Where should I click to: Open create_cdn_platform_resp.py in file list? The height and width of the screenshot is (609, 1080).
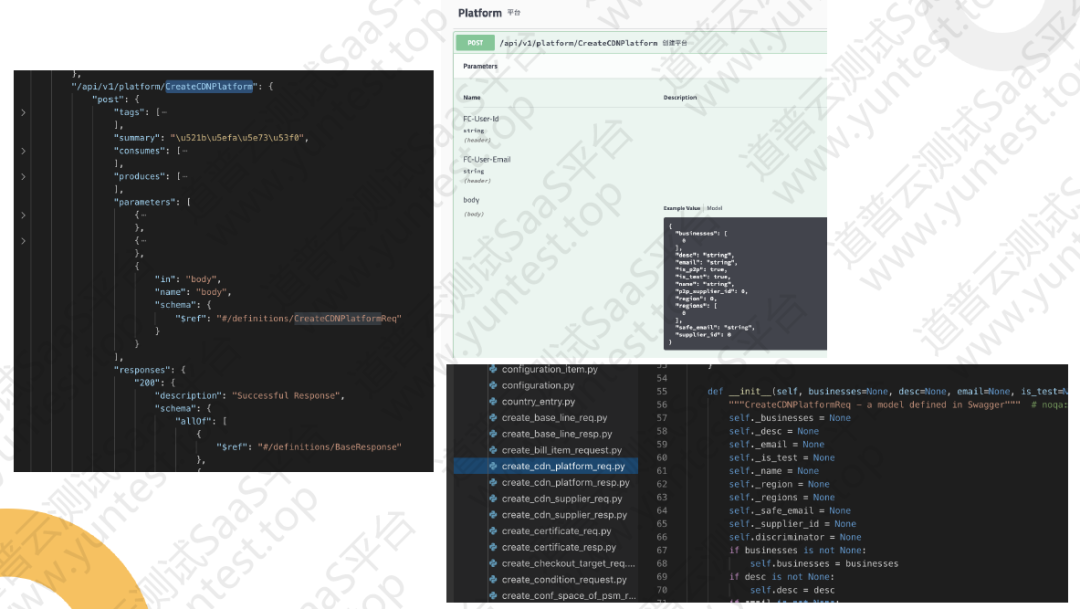point(565,483)
